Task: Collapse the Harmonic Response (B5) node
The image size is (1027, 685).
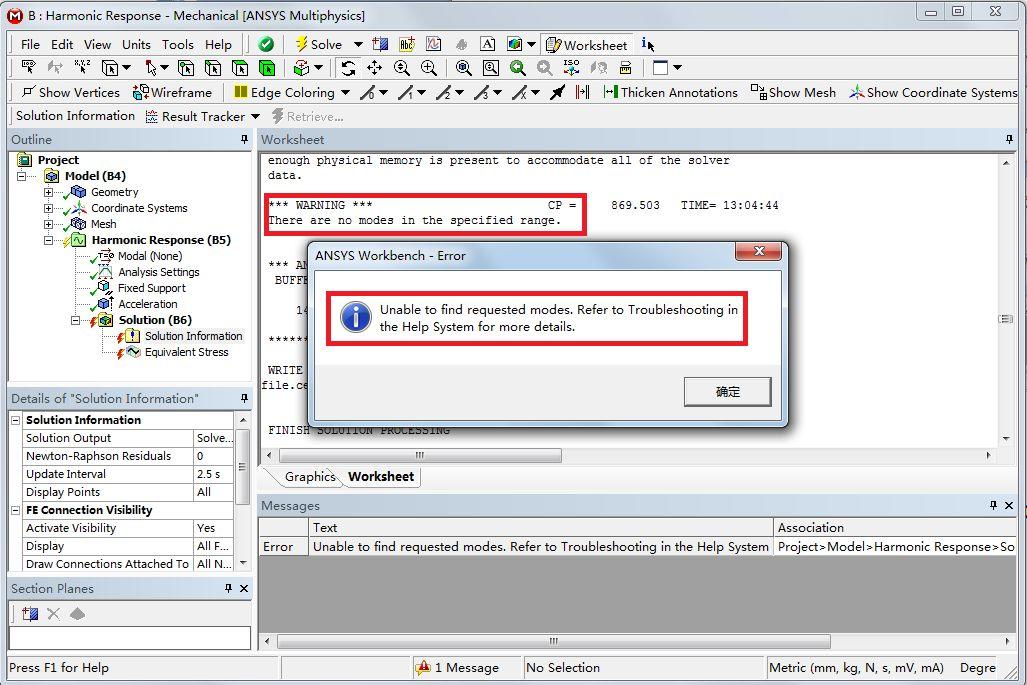Action: coord(48,240)
